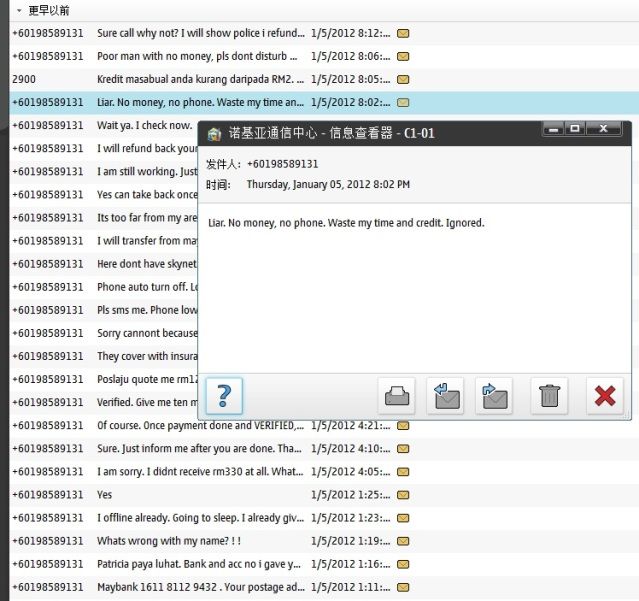Forward the open message

tap(494, 396)
